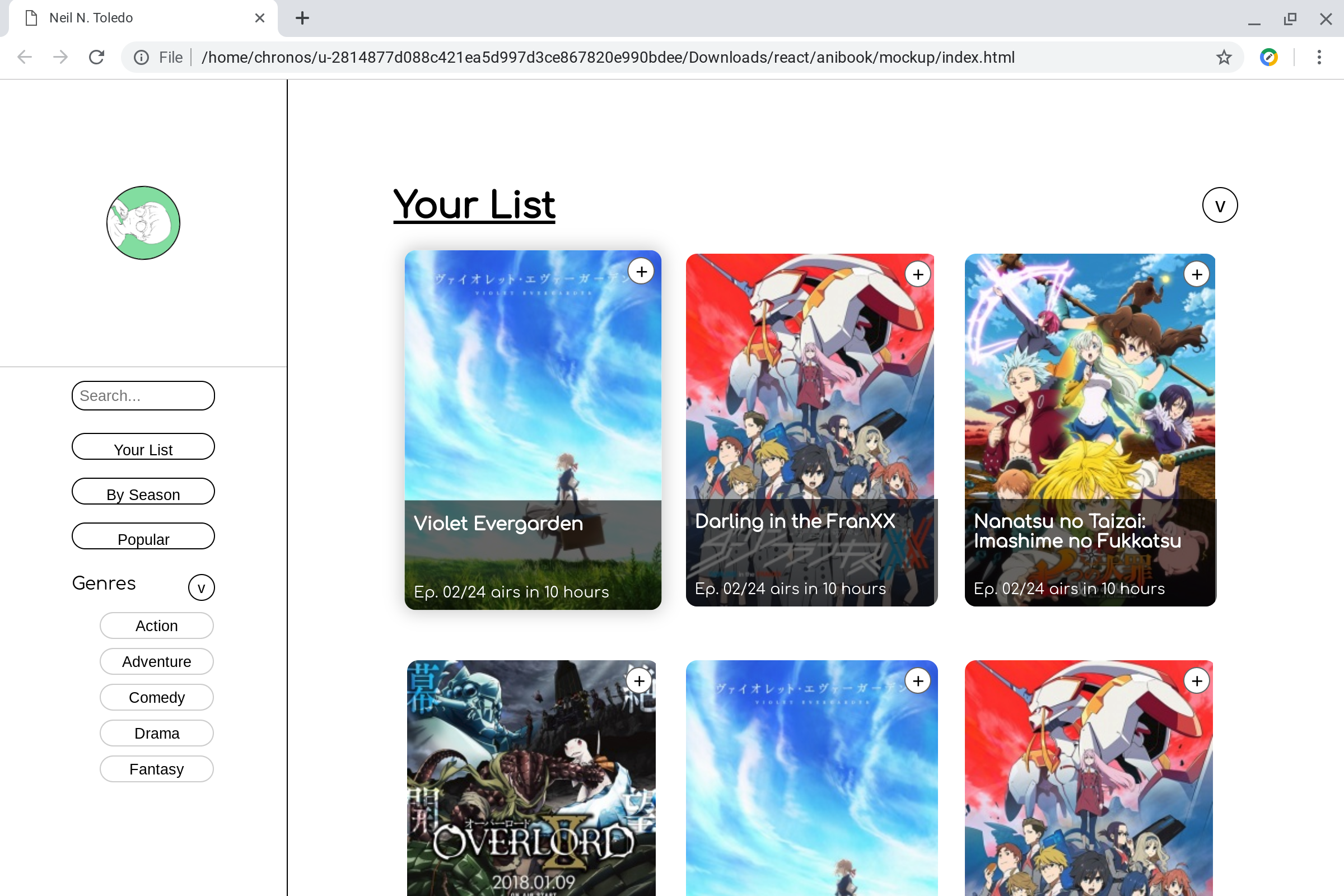Go back in browser history
Image resolution: width=1344 pixels, height=896 pixels.
(x=25, y=57)
